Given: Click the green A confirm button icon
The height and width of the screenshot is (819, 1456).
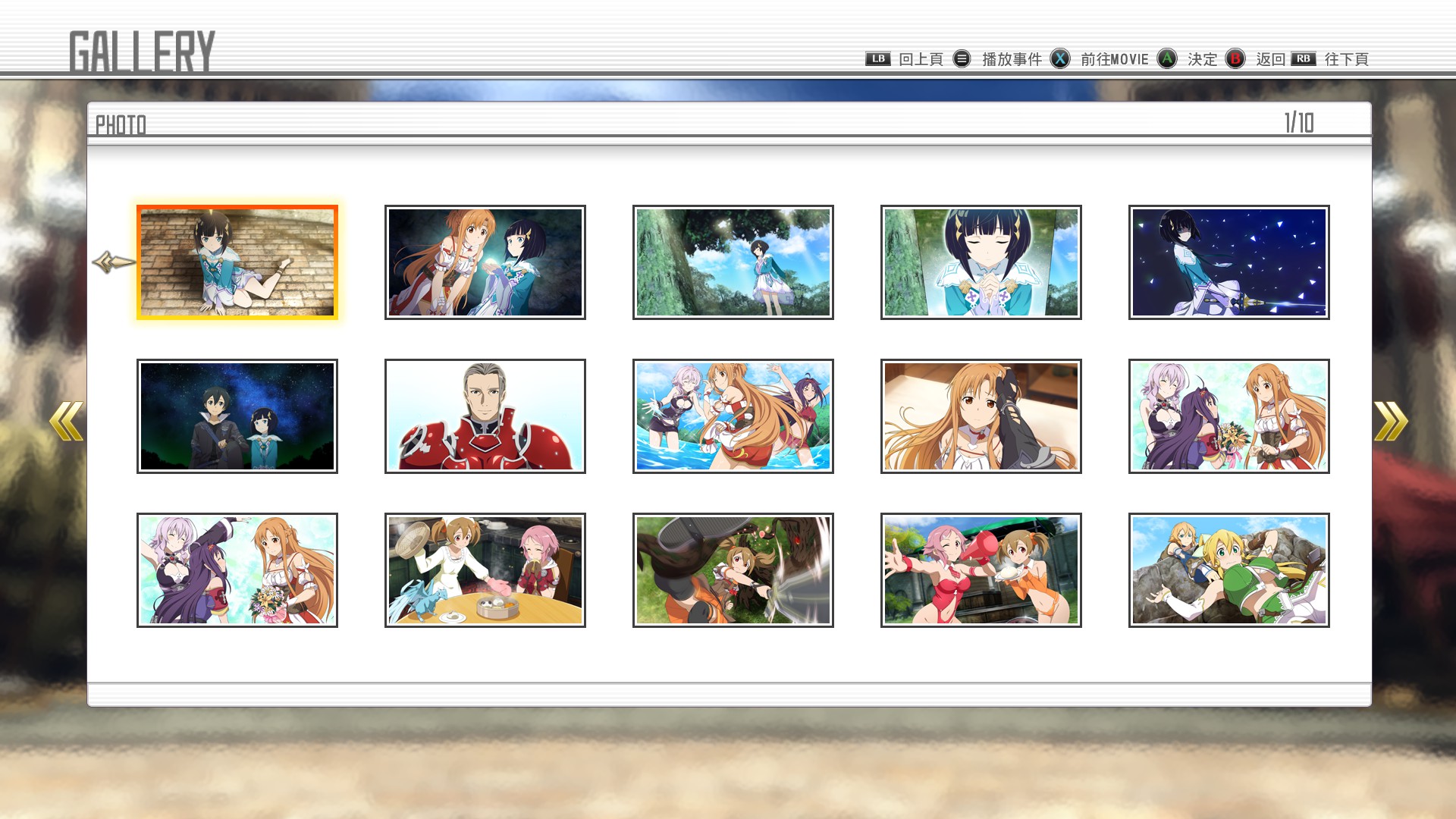Looking at the screenshot, I should [1167, 59].
